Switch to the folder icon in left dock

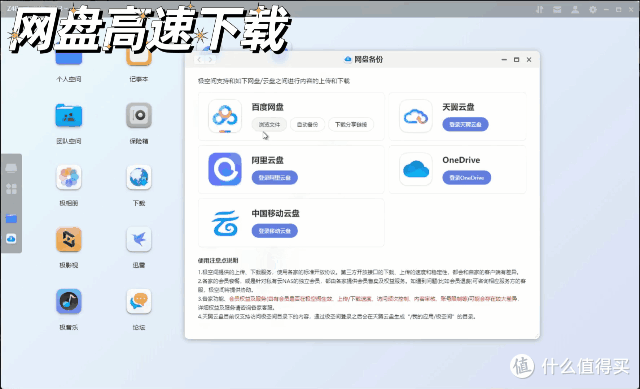pos(11,218)
